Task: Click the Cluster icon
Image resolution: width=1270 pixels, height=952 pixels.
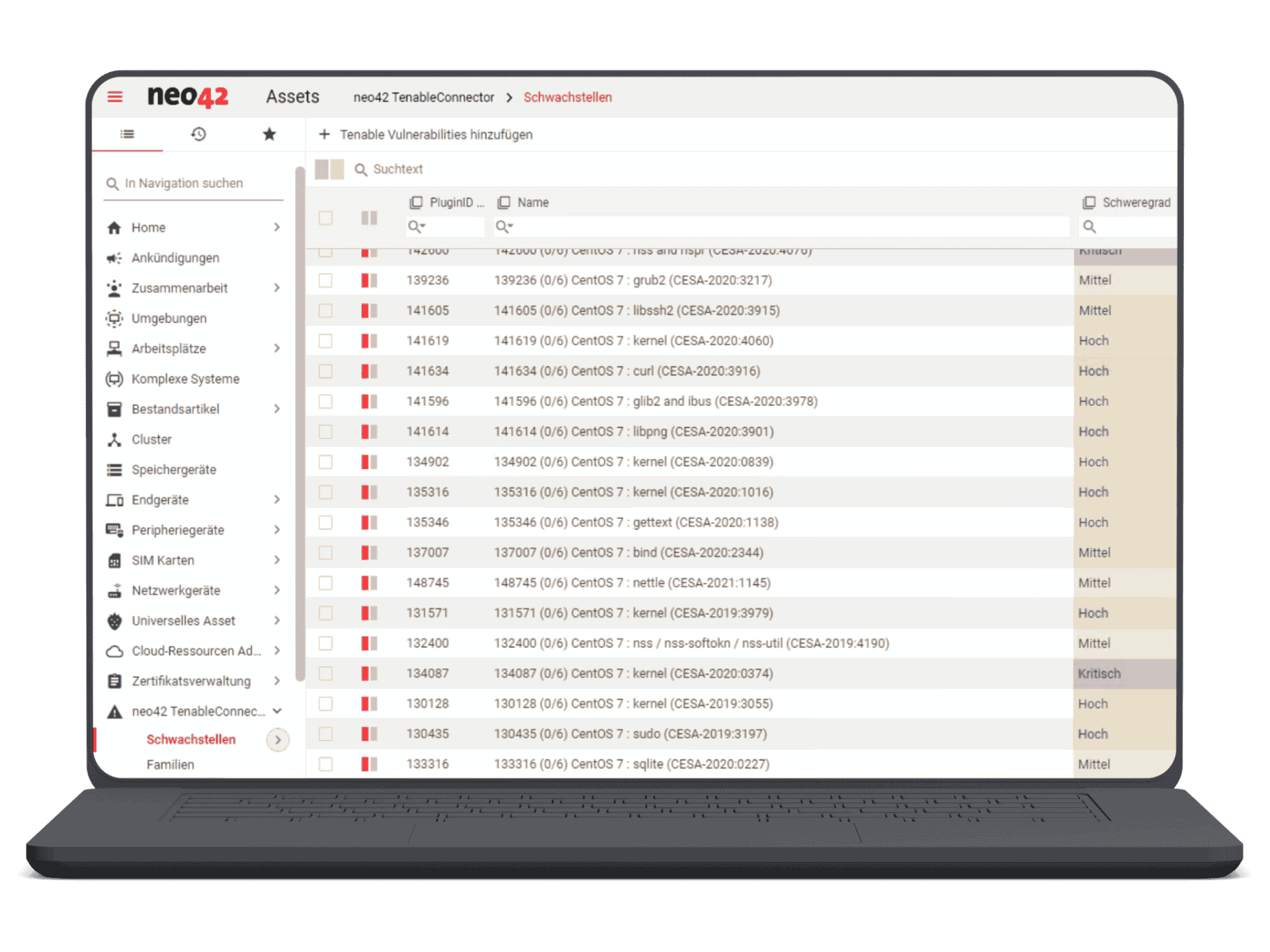Action: click(x=114, y=440)
